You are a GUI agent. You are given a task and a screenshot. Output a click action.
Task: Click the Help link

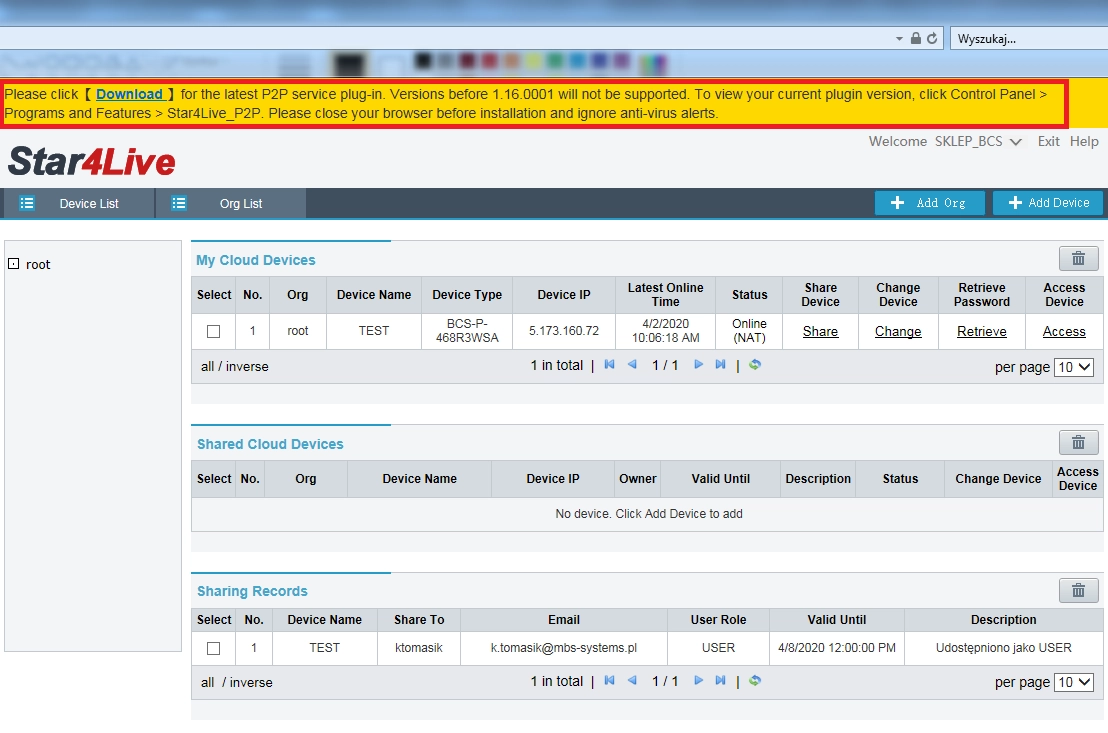(1084, 141)
